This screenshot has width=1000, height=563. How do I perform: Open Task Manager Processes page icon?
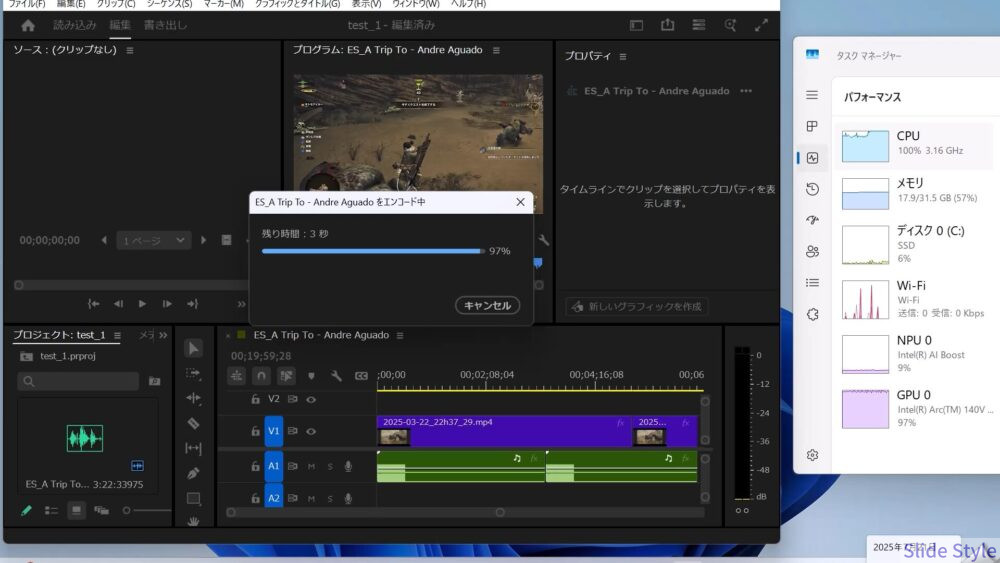[x=812, y=126]
